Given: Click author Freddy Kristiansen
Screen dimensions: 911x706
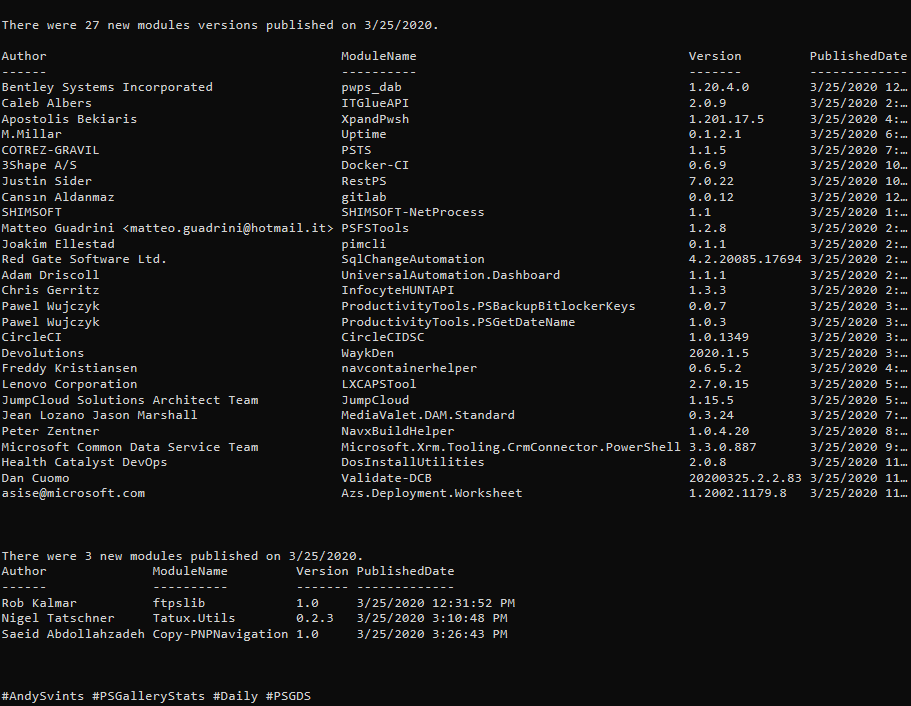Looking at the screenshot, I should click(69, 368).
